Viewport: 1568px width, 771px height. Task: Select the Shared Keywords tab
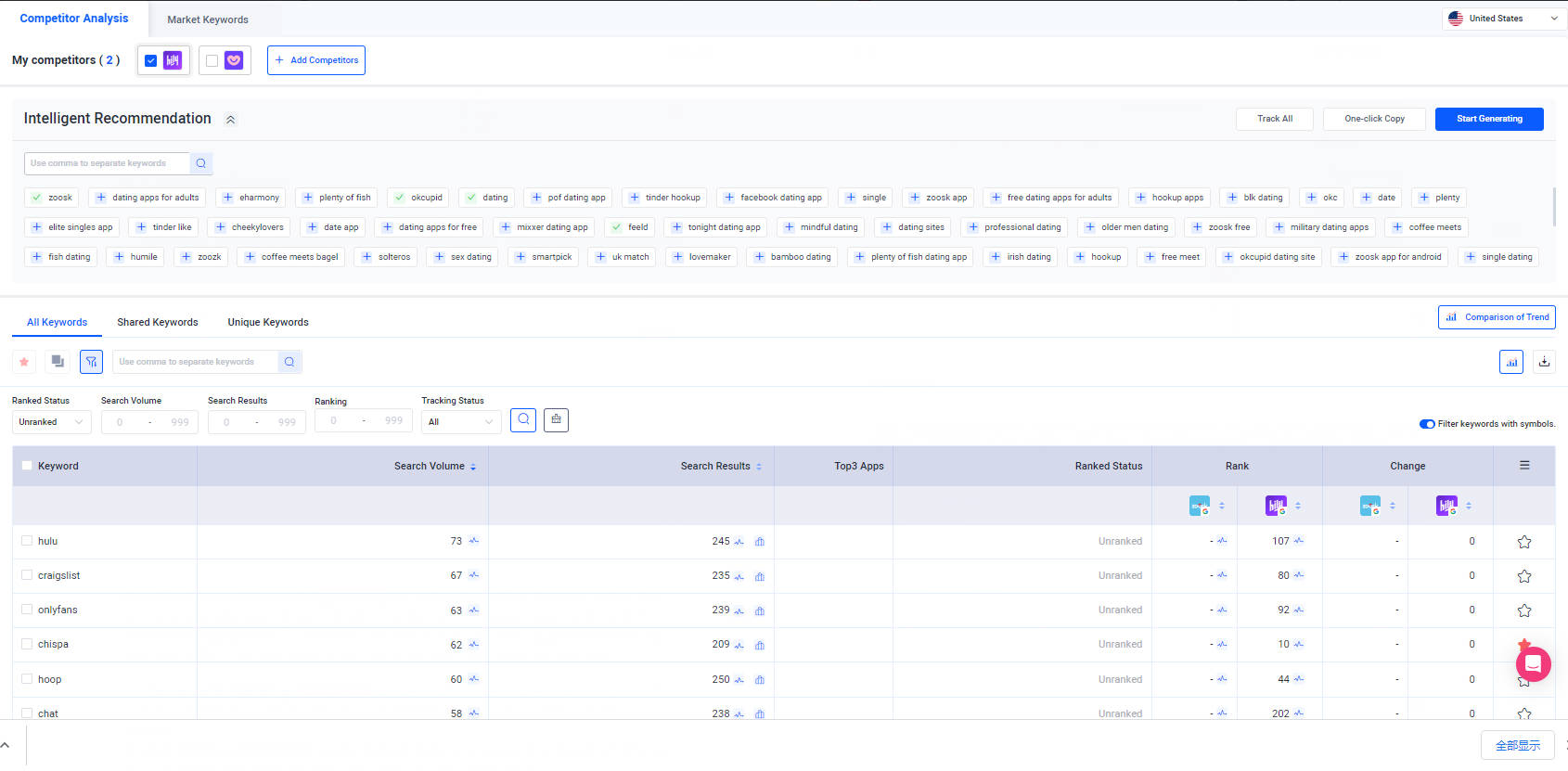pyautogui.click(x=158, y=323)
